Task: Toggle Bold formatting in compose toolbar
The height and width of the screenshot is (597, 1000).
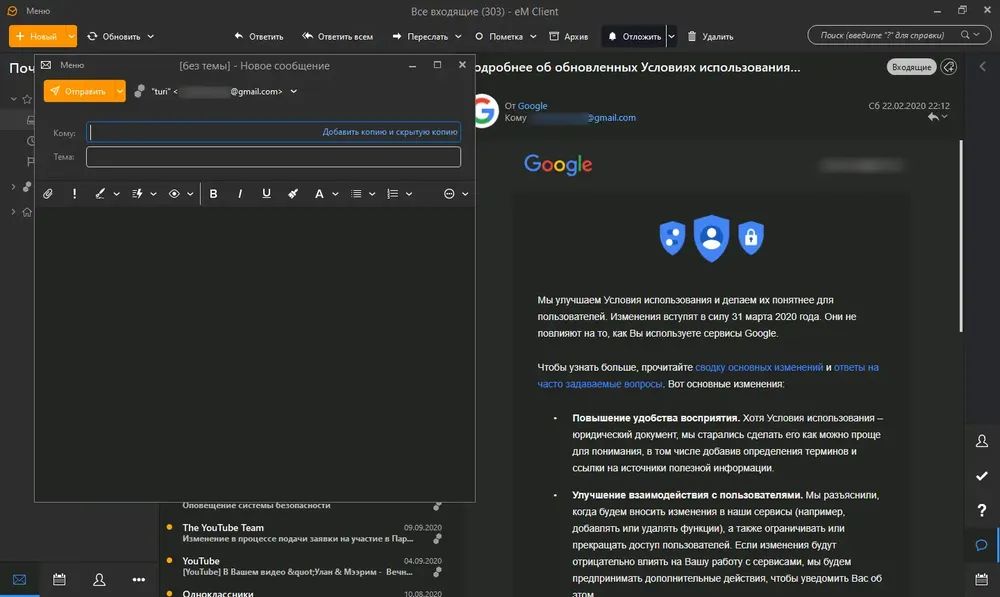Action: point(214,194)
